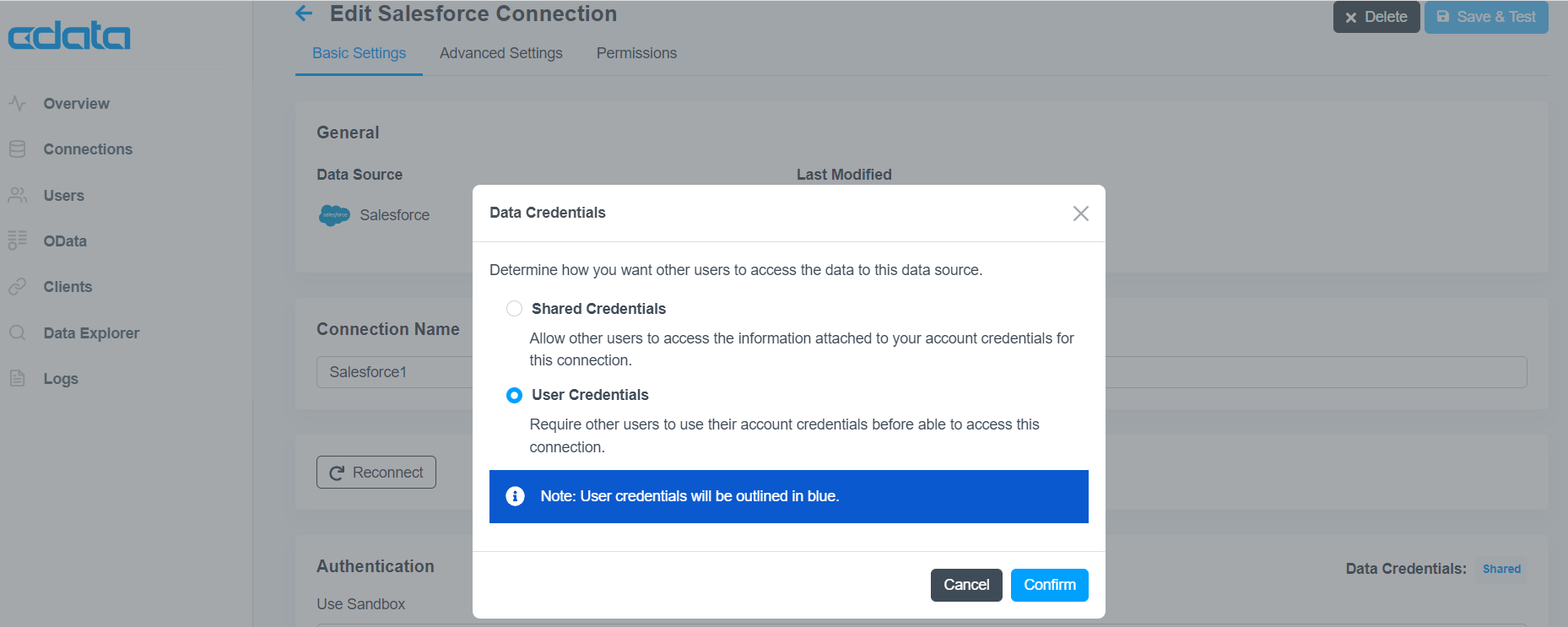Click the back arrow beside Edit Salesforce Connection
This screenshot has height=627, width=1568.
tap(304, 14)
